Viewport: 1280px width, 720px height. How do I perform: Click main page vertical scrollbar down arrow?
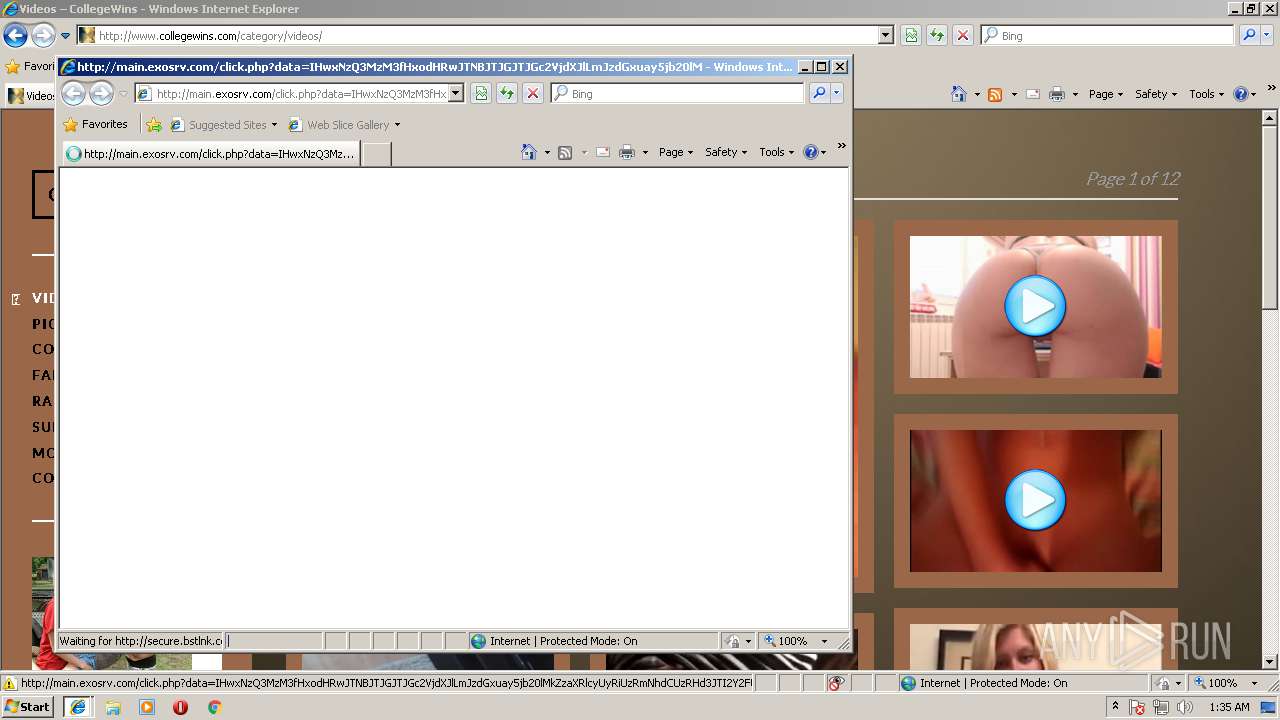[1271, 662]
